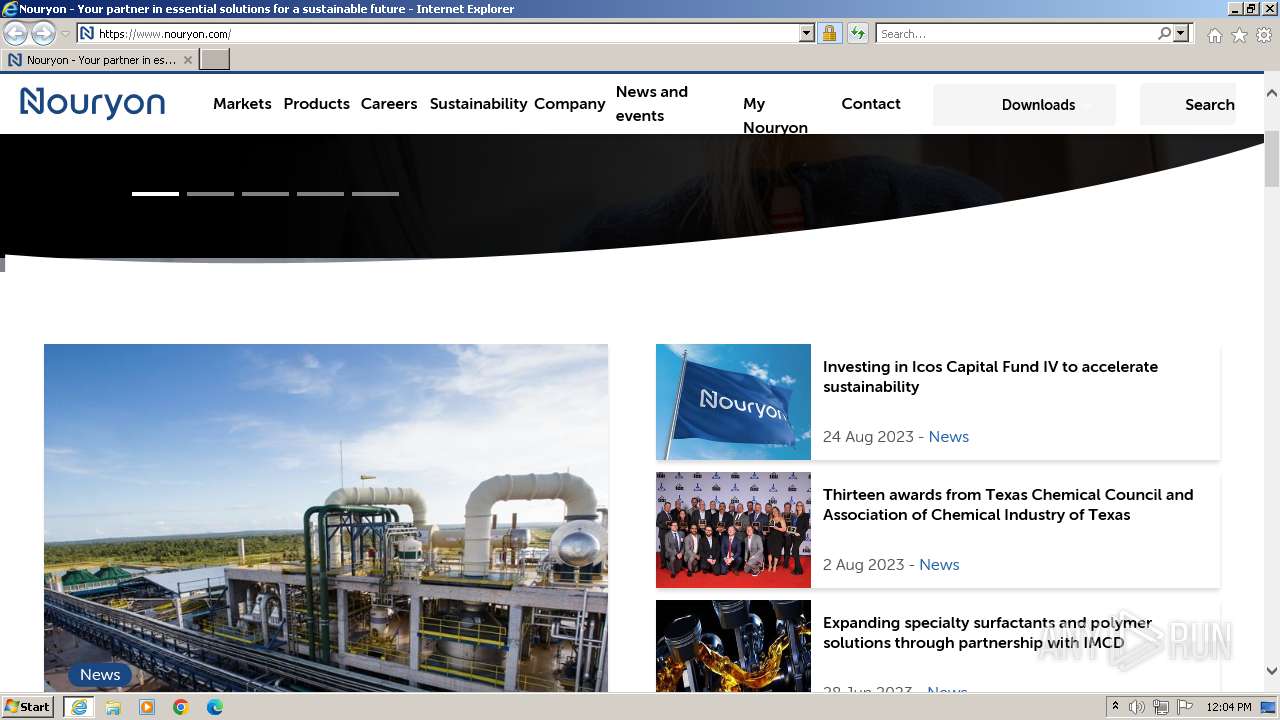Open the Contact page
The image size is (1280, 720).
coord(871,104)
